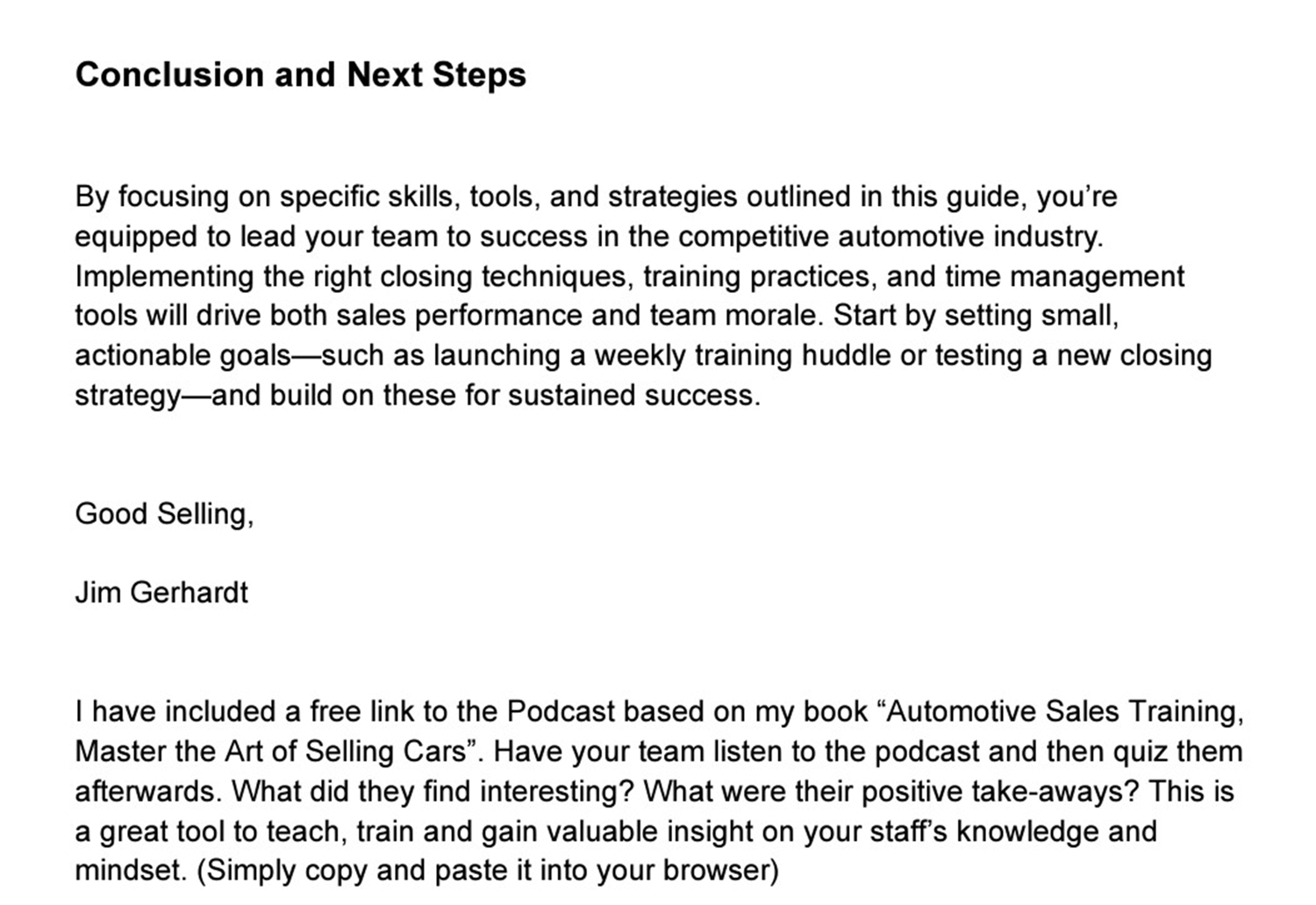Click the "Conclusion and Next Steps" heading
The height and width of the screenshot is (905, 1316).
coord(300,75)
